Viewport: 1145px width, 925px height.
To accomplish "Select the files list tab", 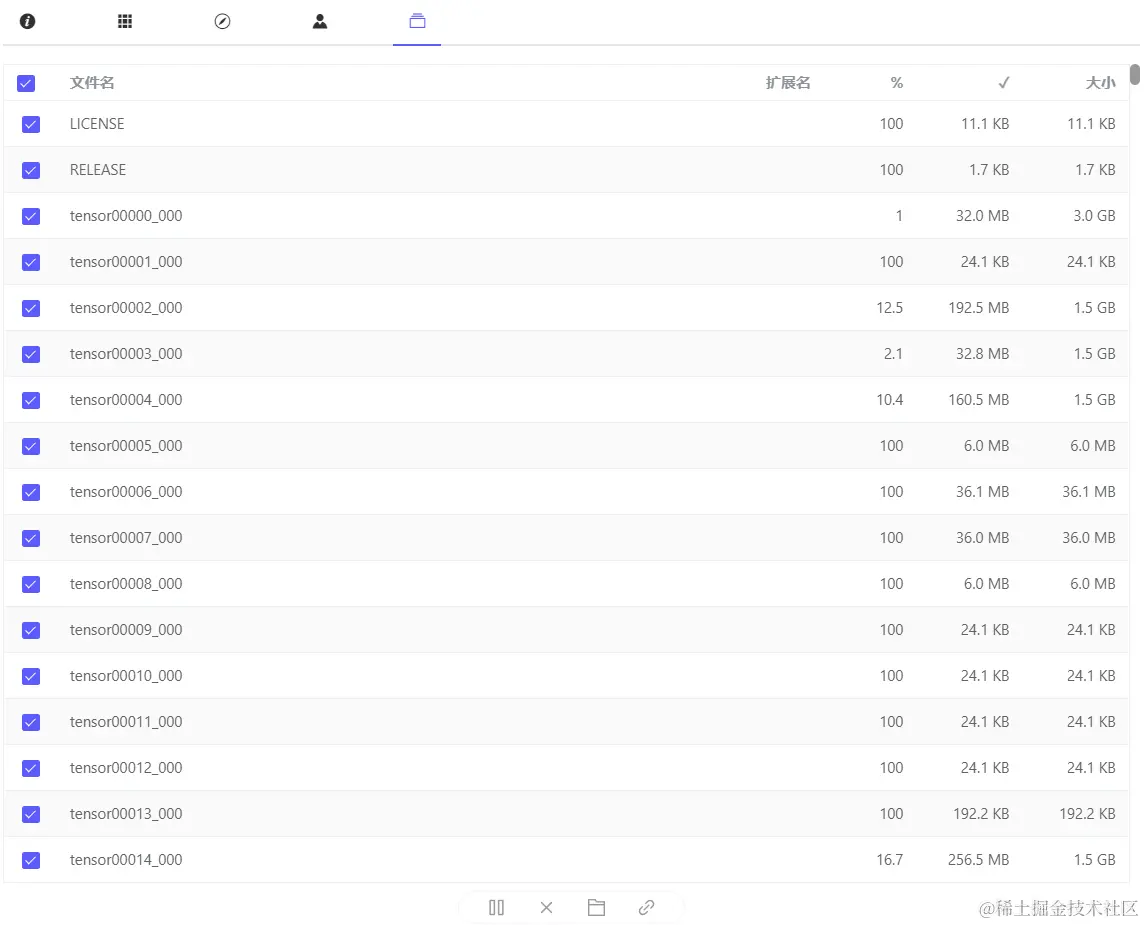I will tap(417, 21).
